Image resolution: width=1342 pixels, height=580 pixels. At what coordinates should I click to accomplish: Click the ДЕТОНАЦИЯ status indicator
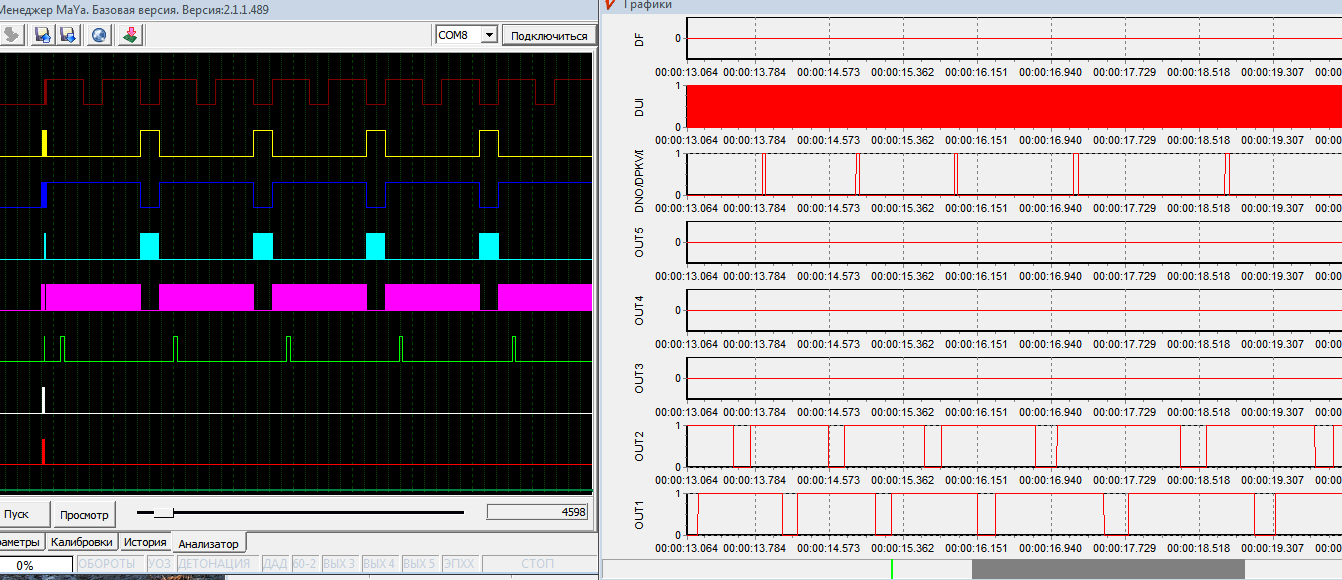point(216,564)
